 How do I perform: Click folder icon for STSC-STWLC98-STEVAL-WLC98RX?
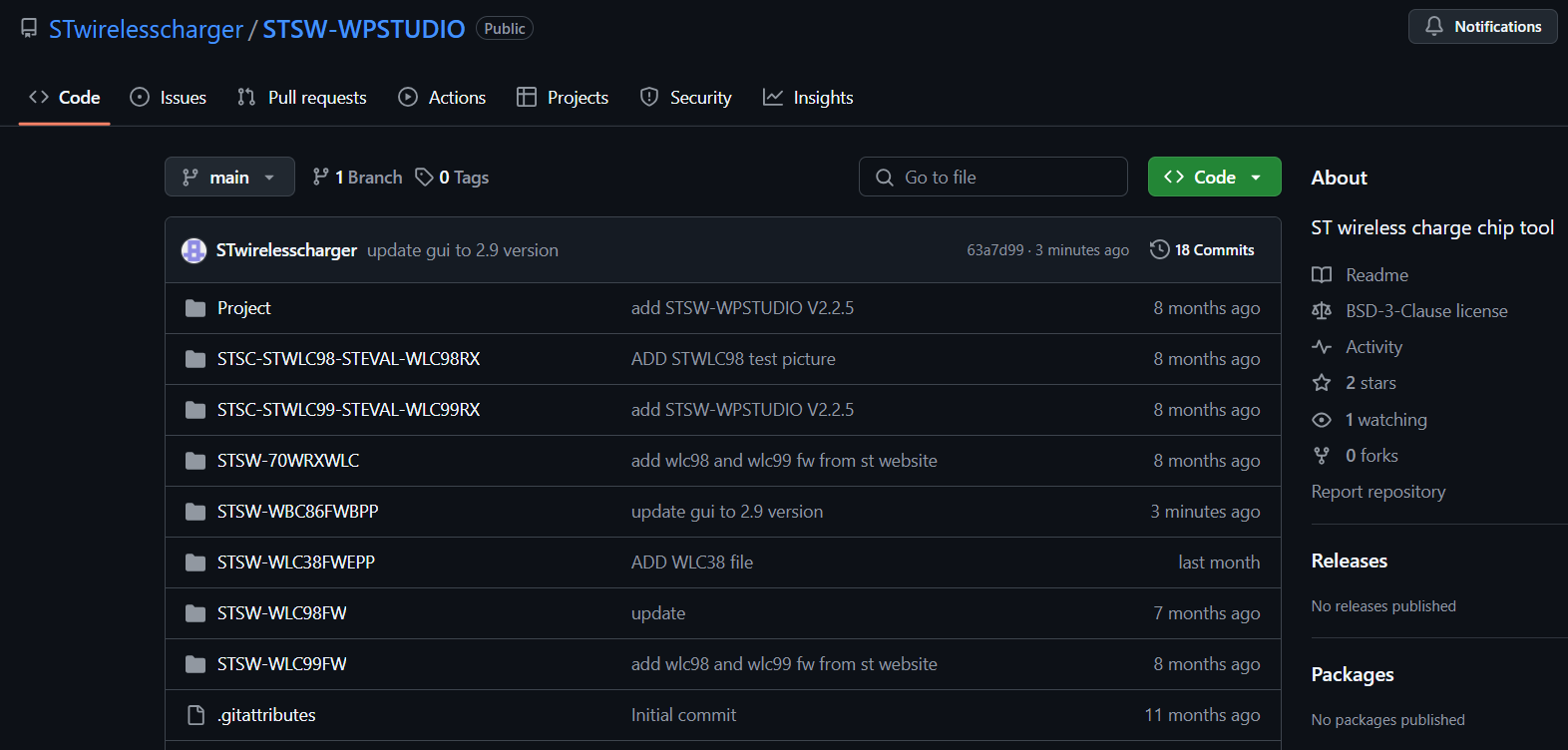(x=196, y=359)
